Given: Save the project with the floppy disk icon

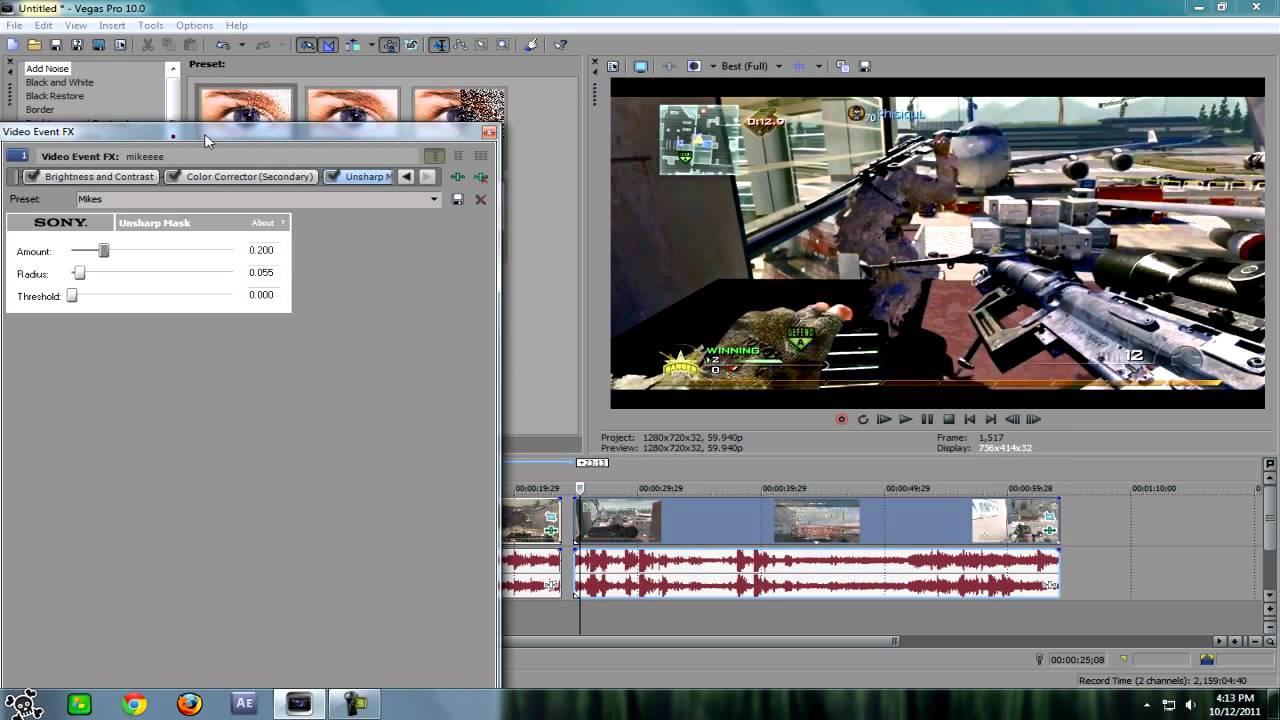Looking at the screenshot, I should click(56, 45).
